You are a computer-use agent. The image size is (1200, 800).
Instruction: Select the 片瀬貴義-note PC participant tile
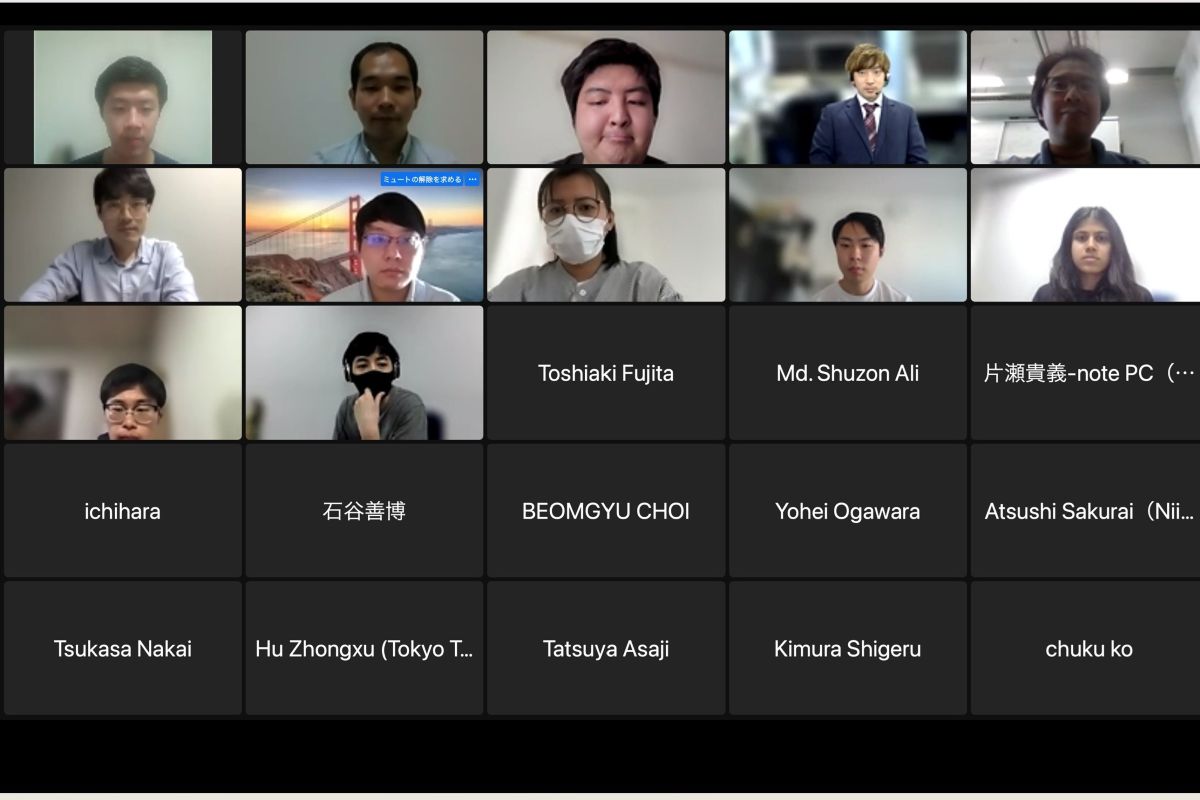(x=1086, y=373)
